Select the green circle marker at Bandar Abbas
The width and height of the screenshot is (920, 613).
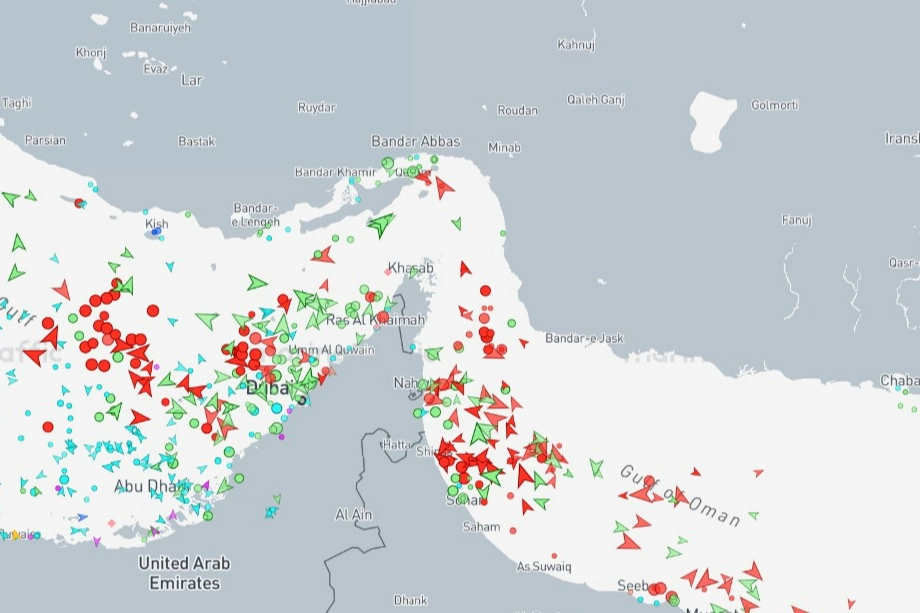click(x=388, y=162)
